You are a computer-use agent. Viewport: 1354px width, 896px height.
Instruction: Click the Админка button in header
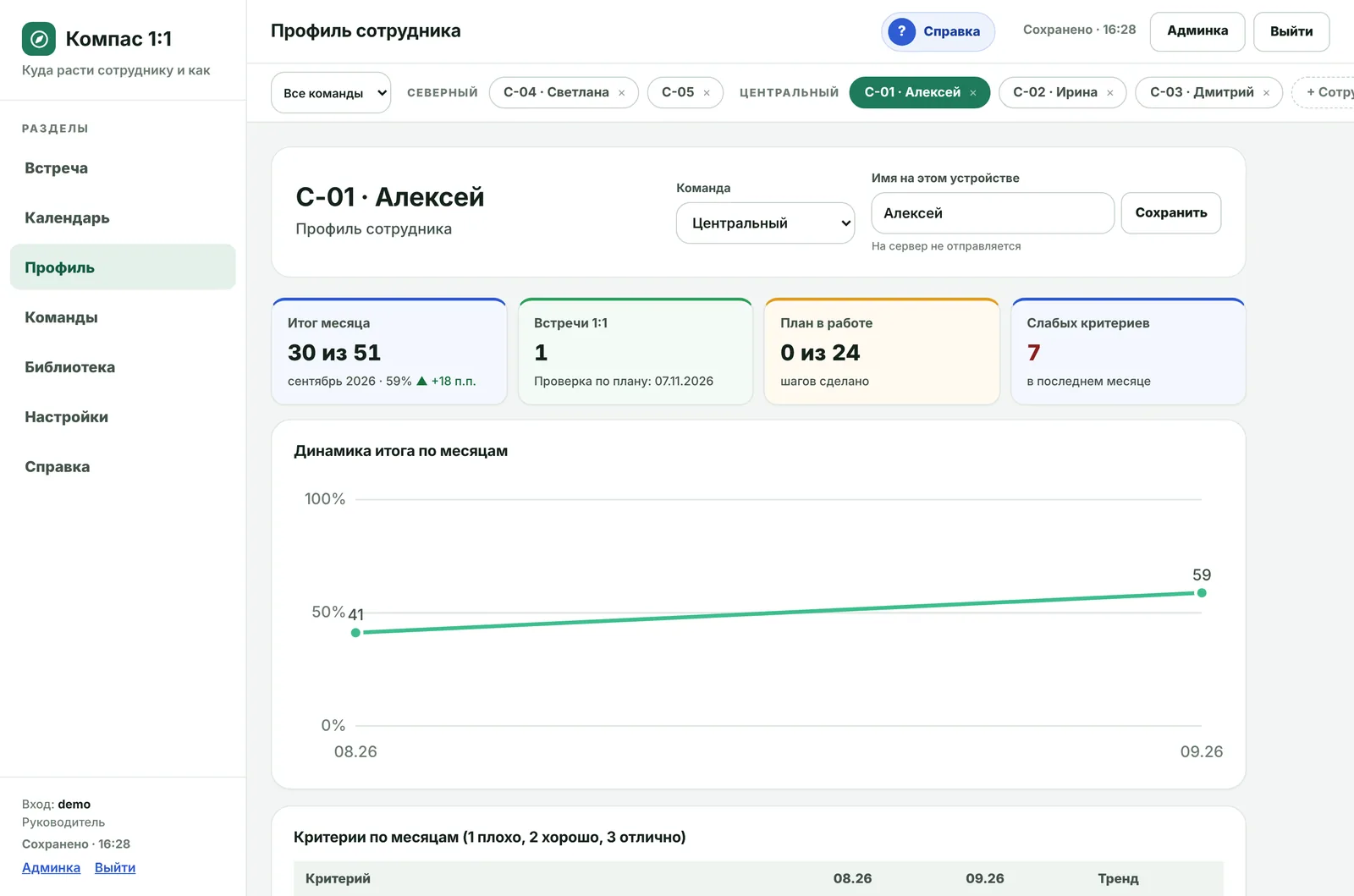click(1197, 31)
